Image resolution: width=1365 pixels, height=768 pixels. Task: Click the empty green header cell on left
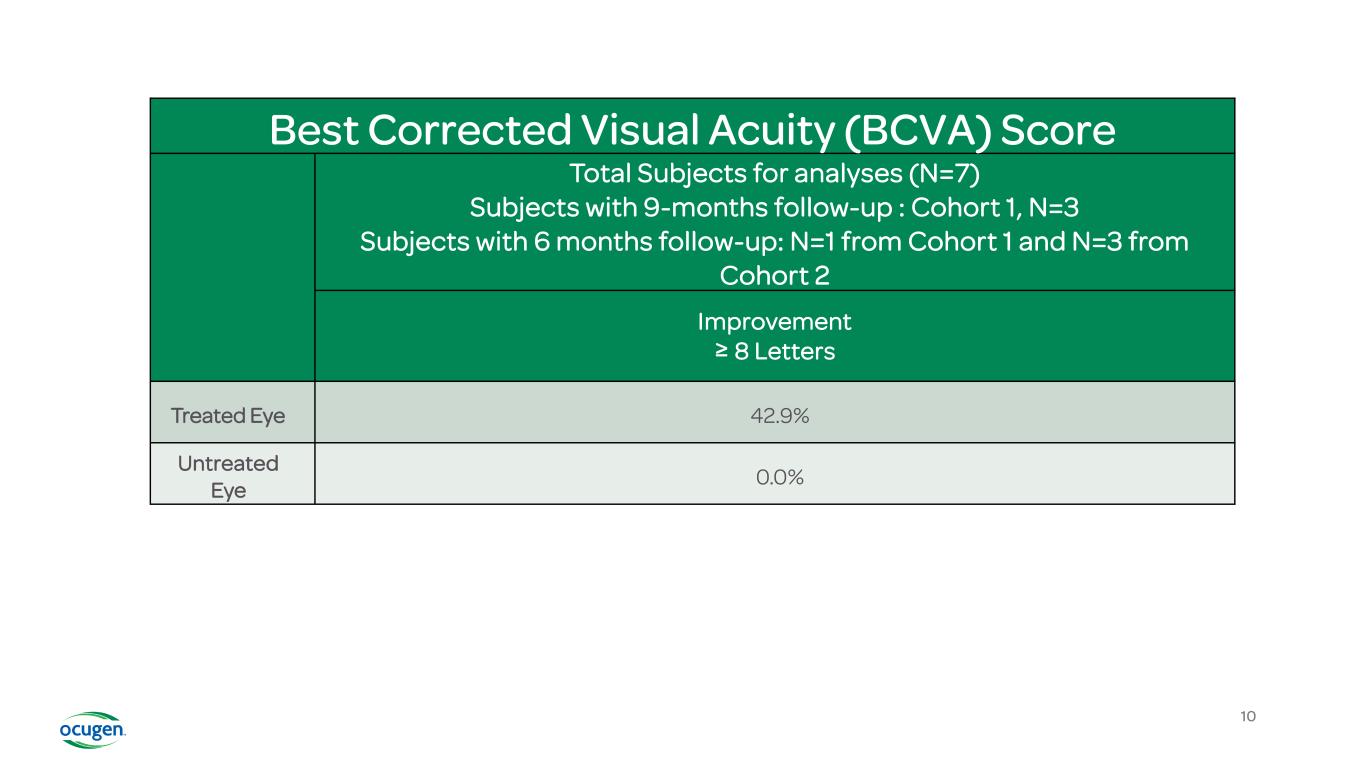232,267
